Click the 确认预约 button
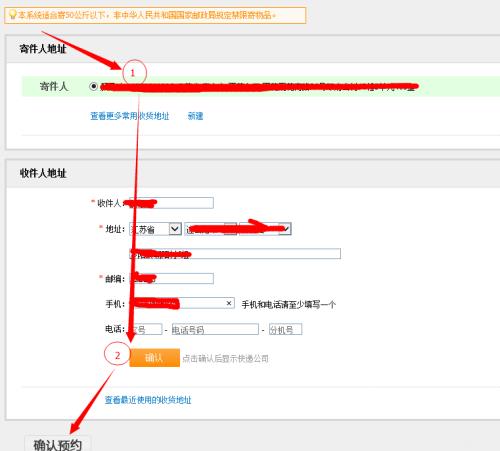 (58, 444)
